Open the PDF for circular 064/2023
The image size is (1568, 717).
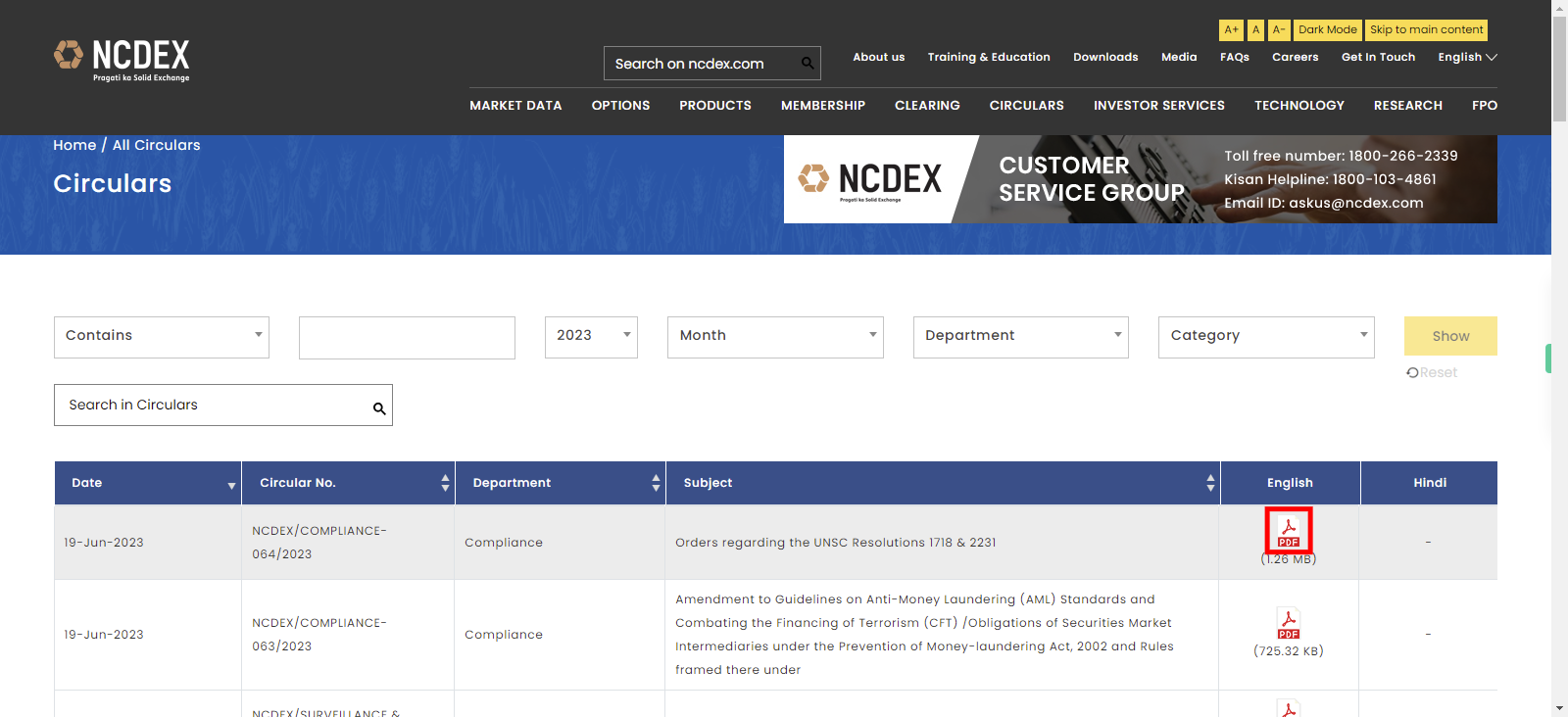coord(1289,531)
